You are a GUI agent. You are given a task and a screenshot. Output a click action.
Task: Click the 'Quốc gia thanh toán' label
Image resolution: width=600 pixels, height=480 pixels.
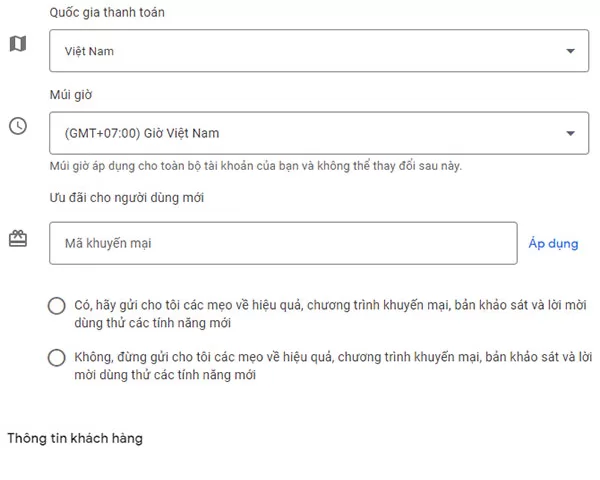click(x=107, y=12)
